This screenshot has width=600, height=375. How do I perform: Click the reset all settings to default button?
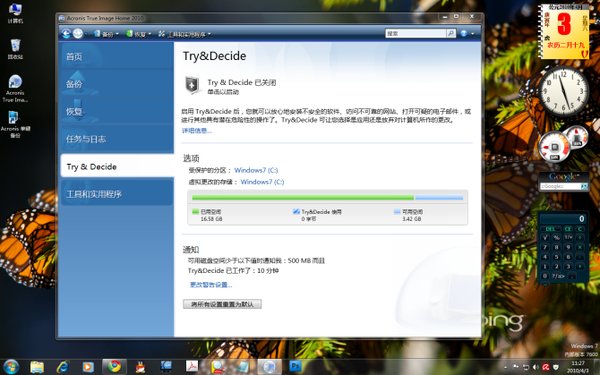222,304
